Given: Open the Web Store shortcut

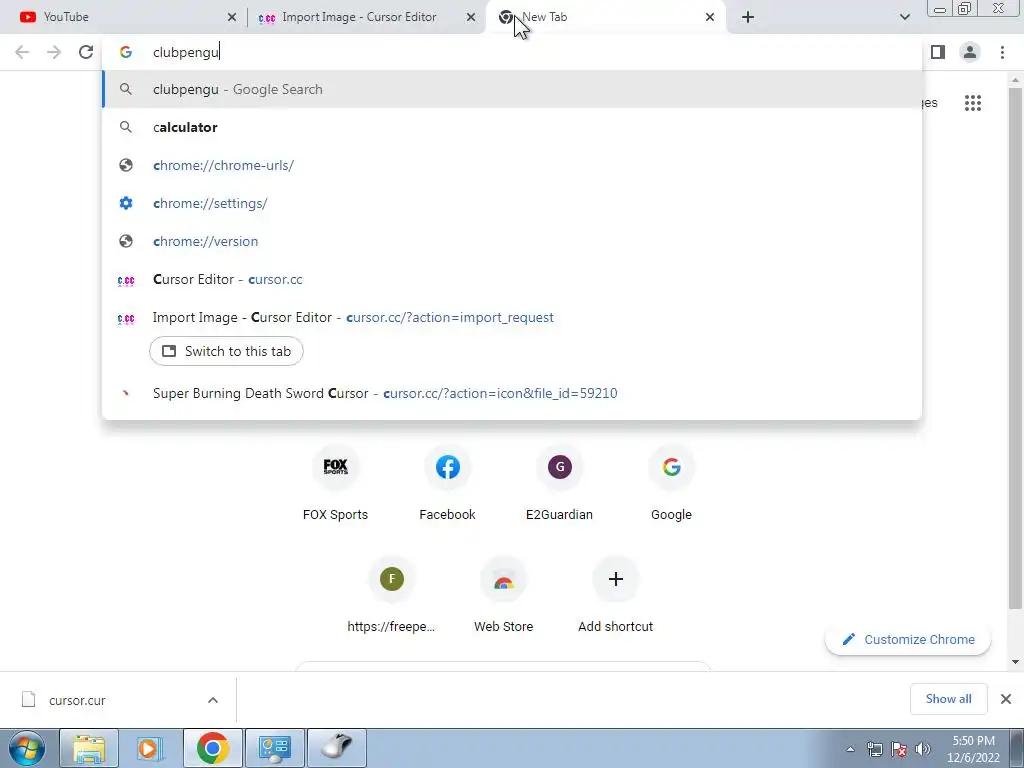Looking at the screenshot, I should (504, 596).
